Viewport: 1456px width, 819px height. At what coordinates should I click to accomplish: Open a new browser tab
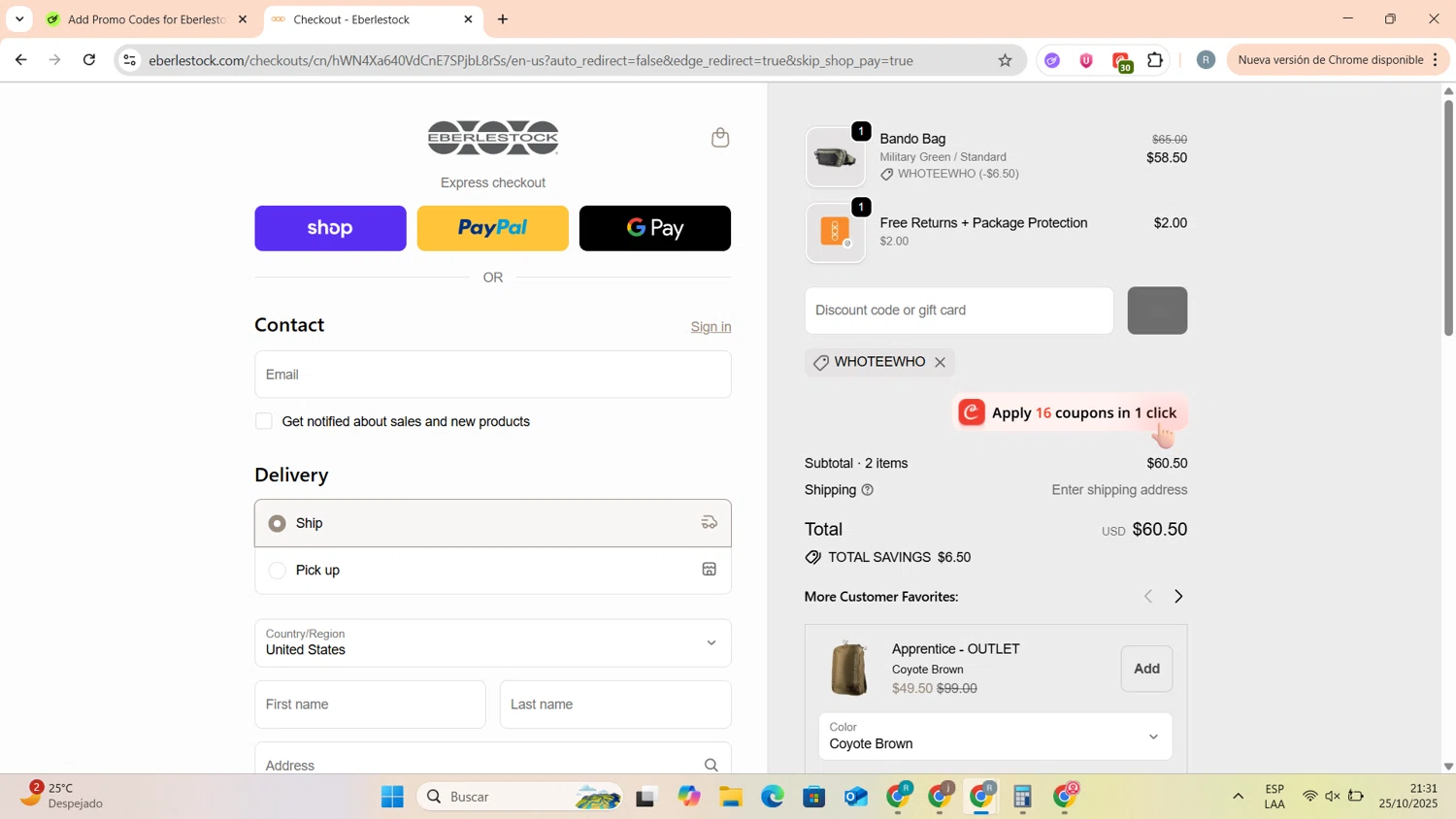pyautogui.click(x=503, y=19)
